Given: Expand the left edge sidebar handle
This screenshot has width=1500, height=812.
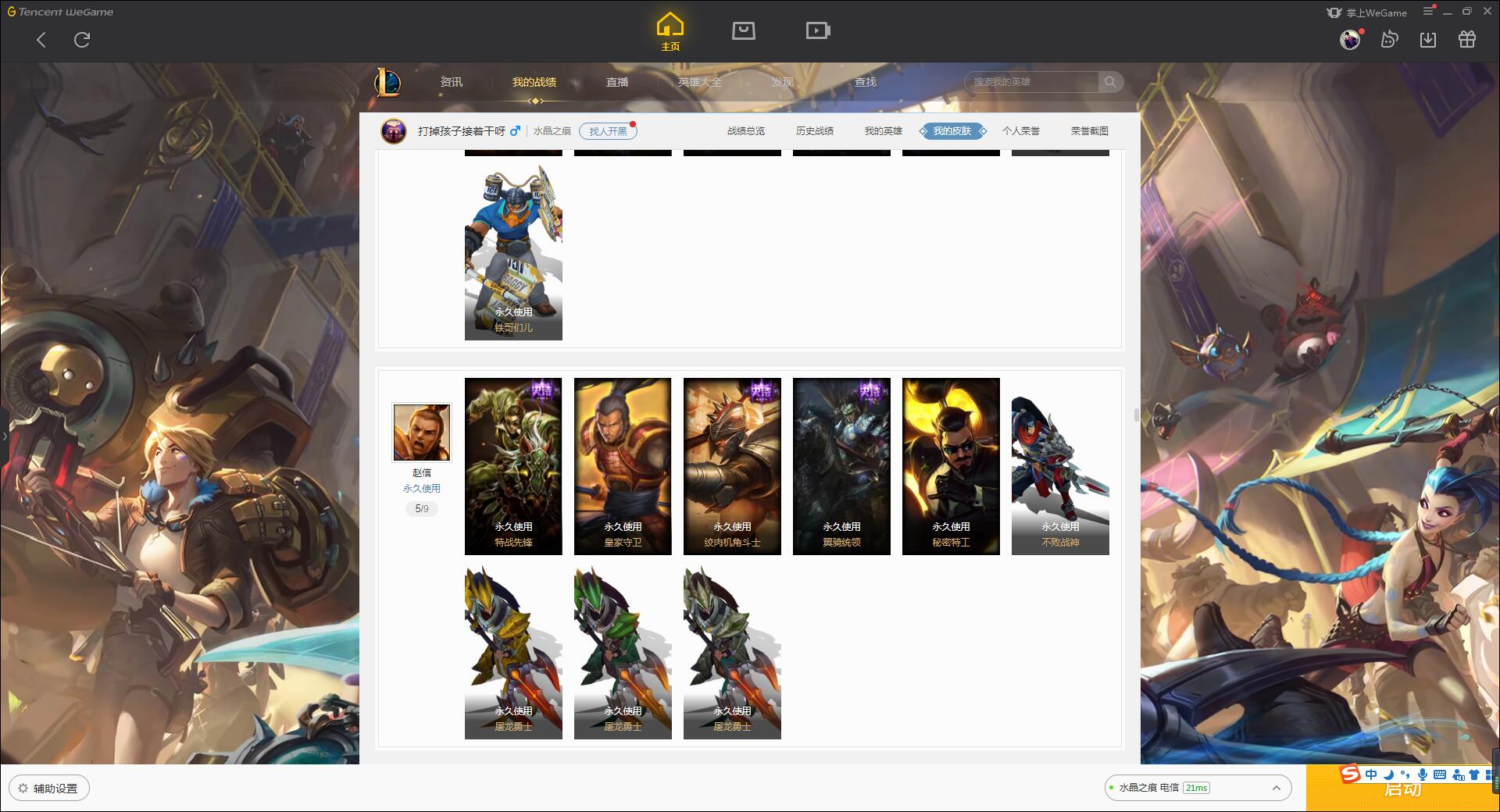Looking at the screenshot, I should point(4,436).
